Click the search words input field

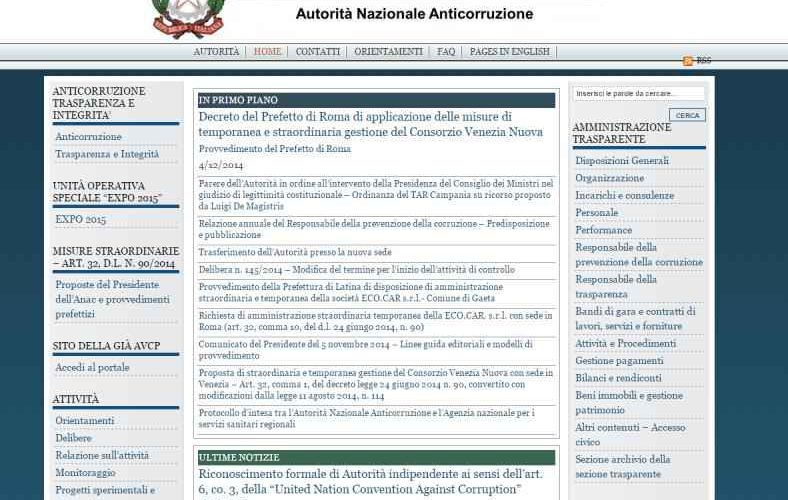[x=638, y=93]
